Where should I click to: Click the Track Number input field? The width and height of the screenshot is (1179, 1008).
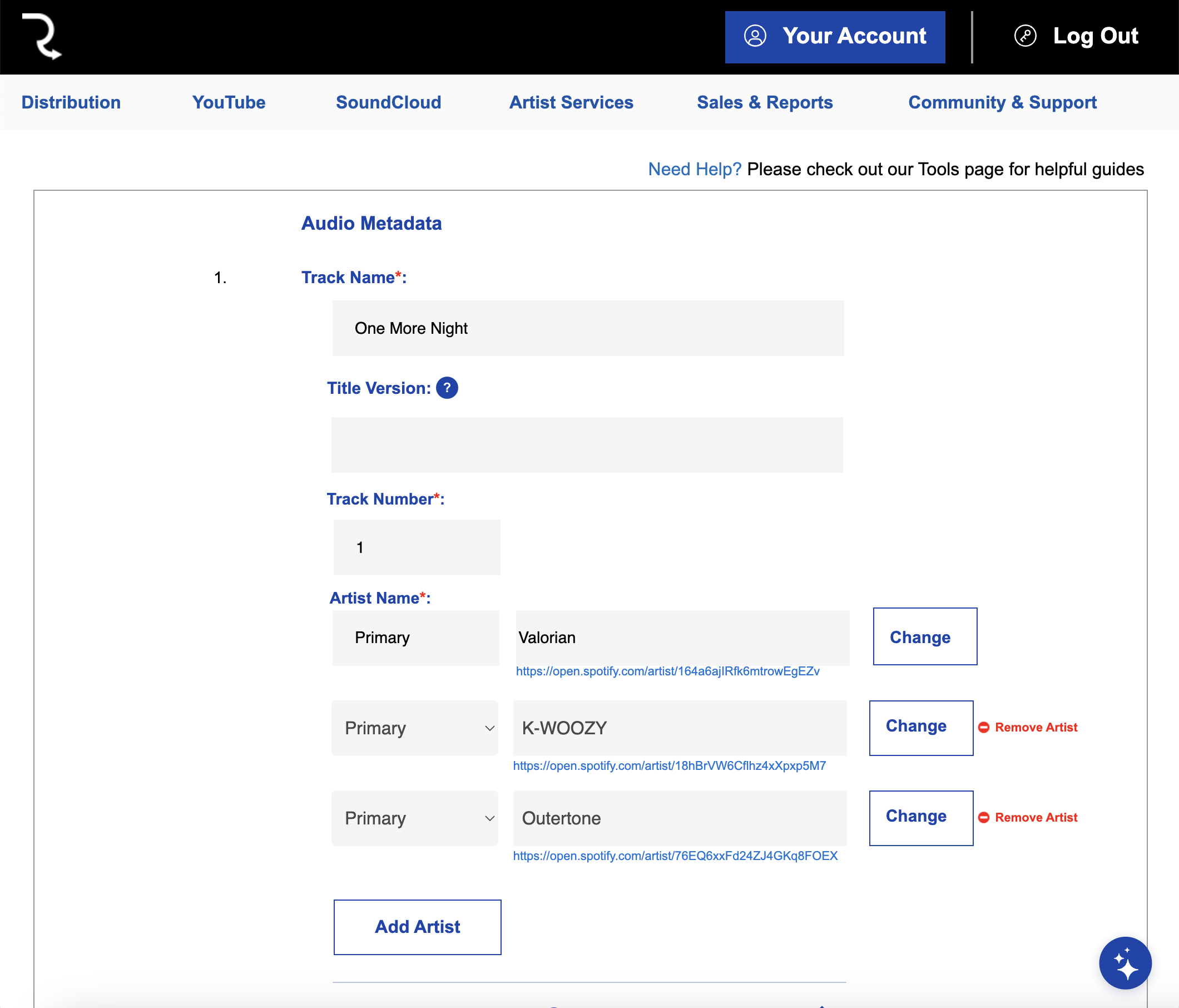tap(417, 547)
